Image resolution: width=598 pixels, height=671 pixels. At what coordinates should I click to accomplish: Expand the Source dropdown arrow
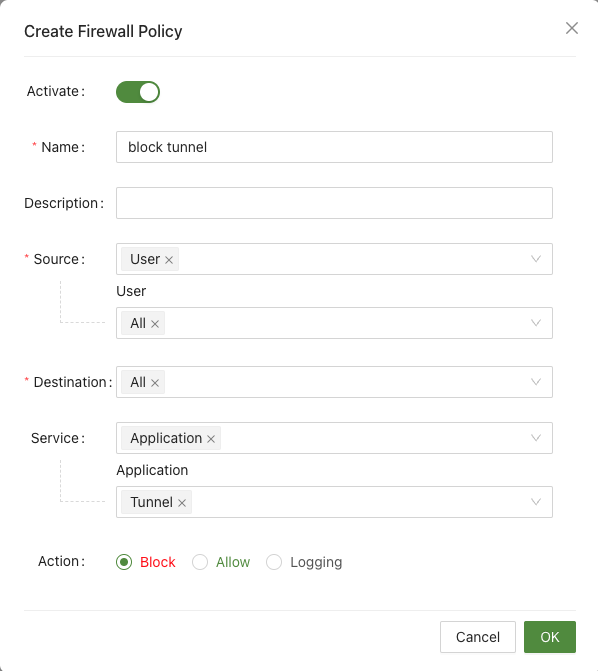536,259
